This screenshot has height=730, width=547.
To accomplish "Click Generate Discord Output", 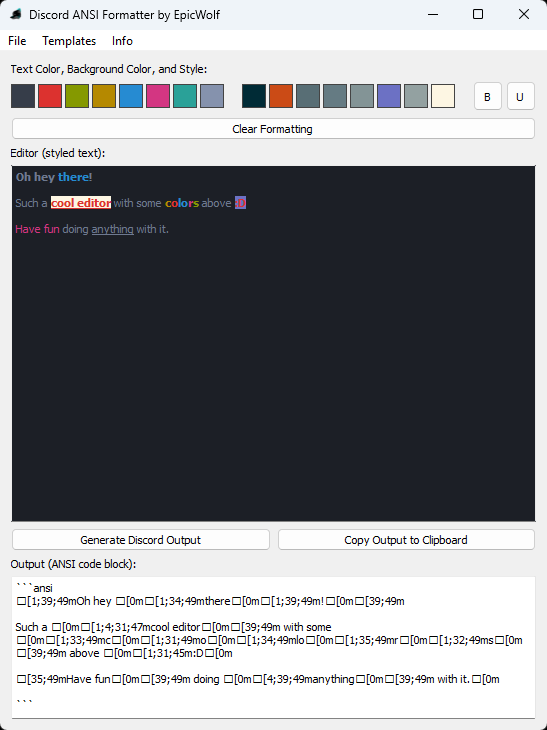I will [141, 540].
